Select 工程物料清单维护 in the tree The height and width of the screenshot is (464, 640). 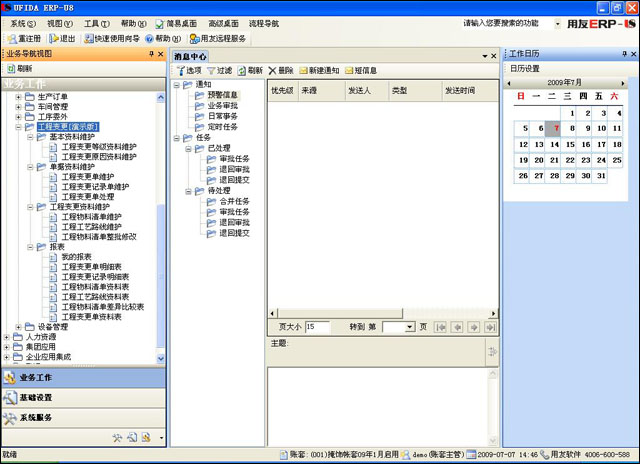91,217
